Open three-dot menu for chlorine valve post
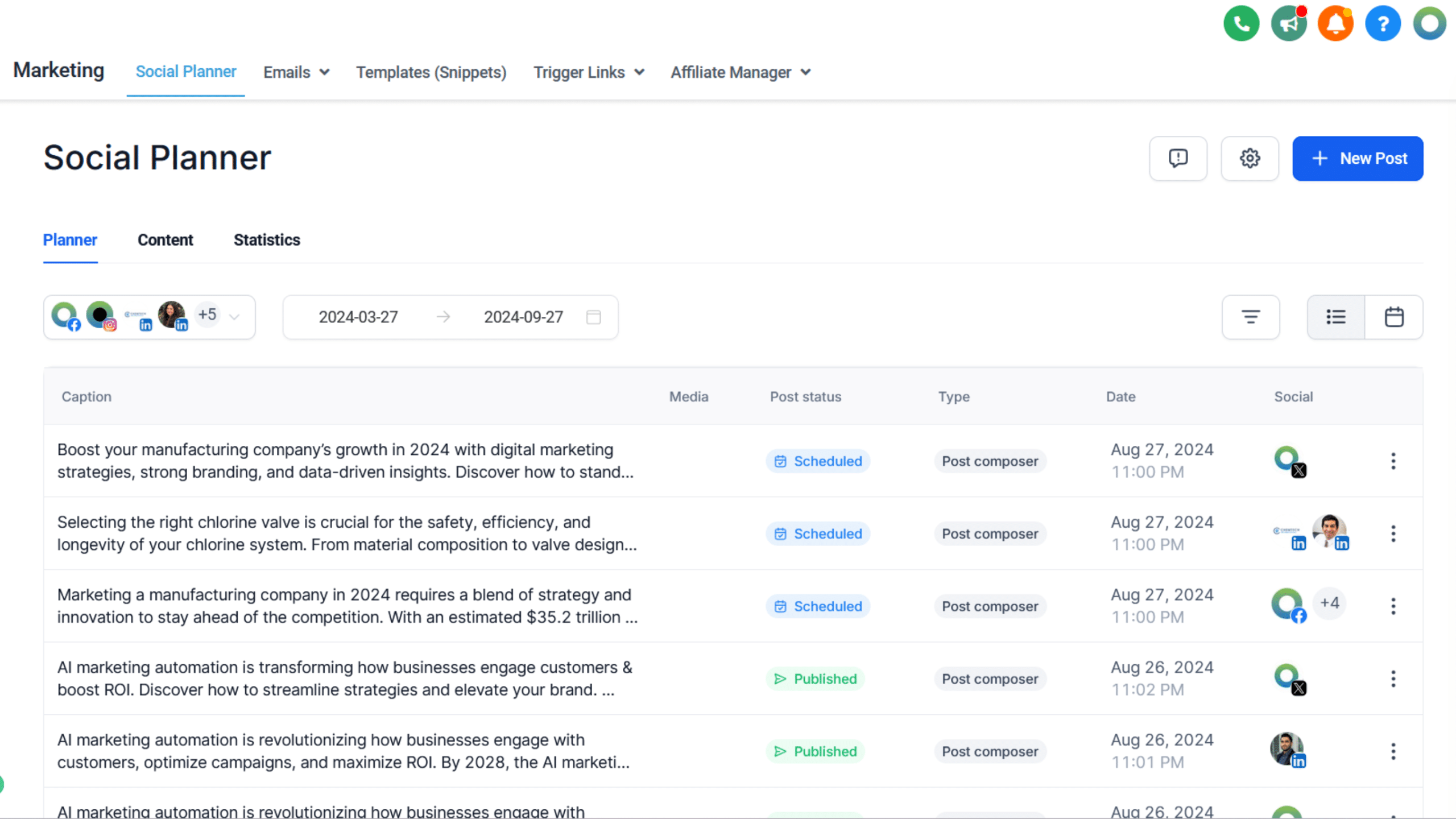This screenshot has height=819, width=1456. click(1393, 533)
